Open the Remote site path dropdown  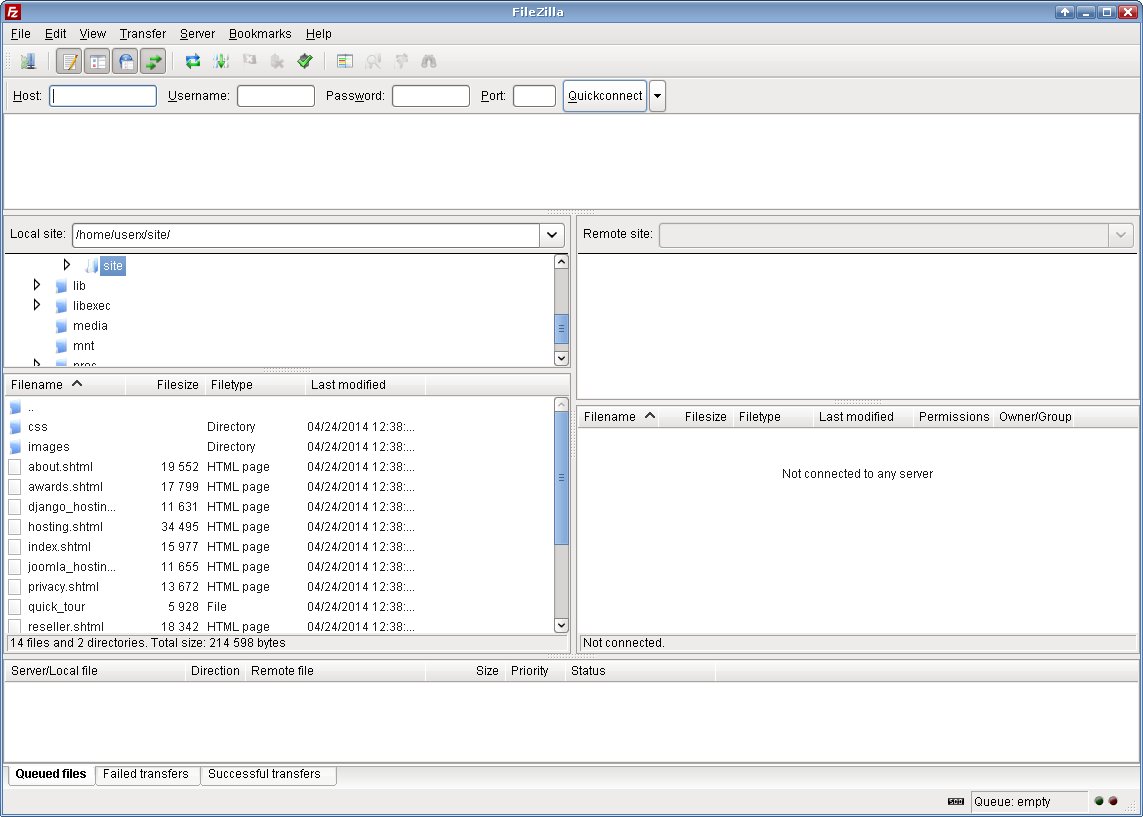(1121, 235)
